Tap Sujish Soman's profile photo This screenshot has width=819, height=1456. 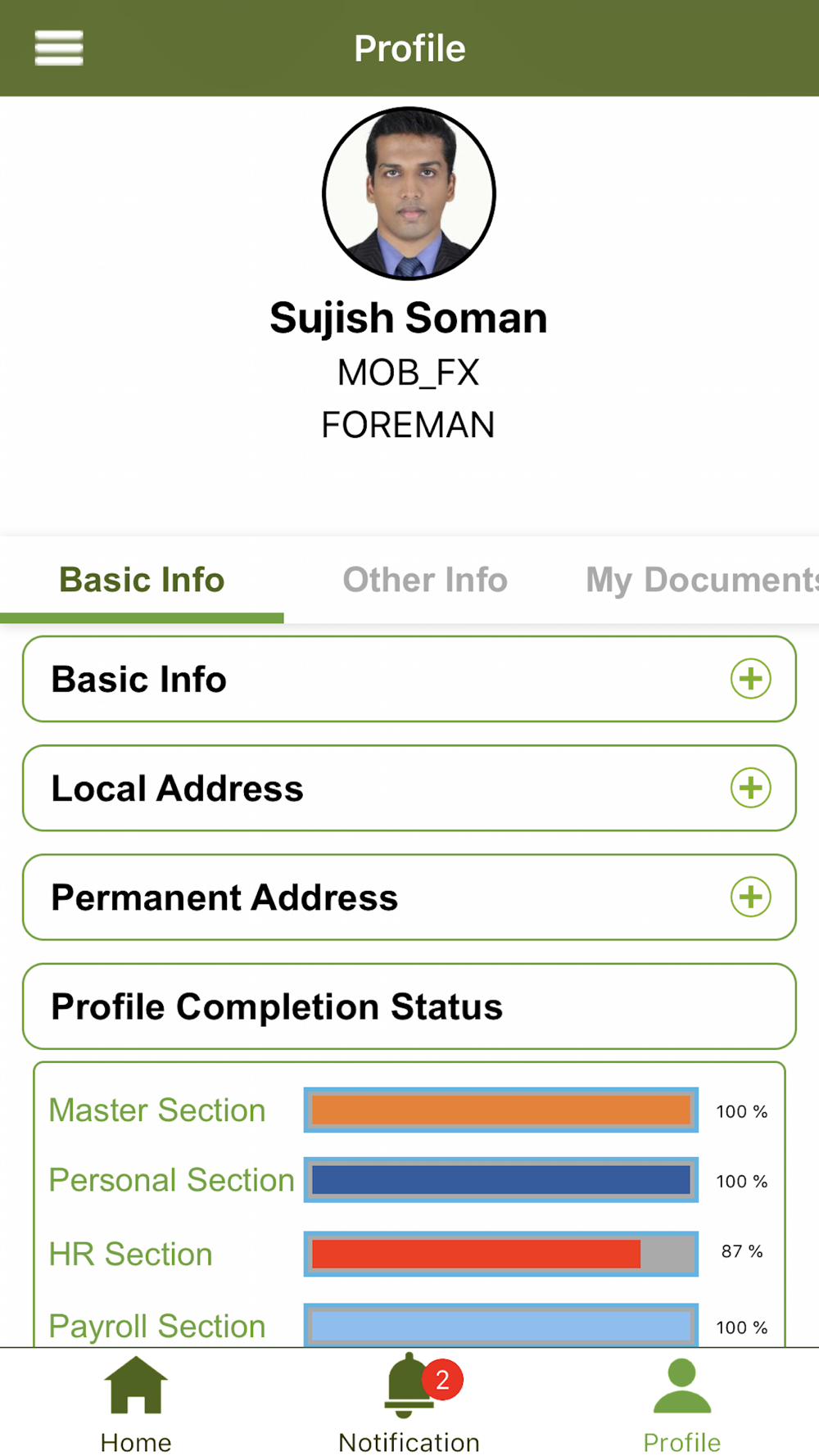pyautogui.click(x=409, y=193)
